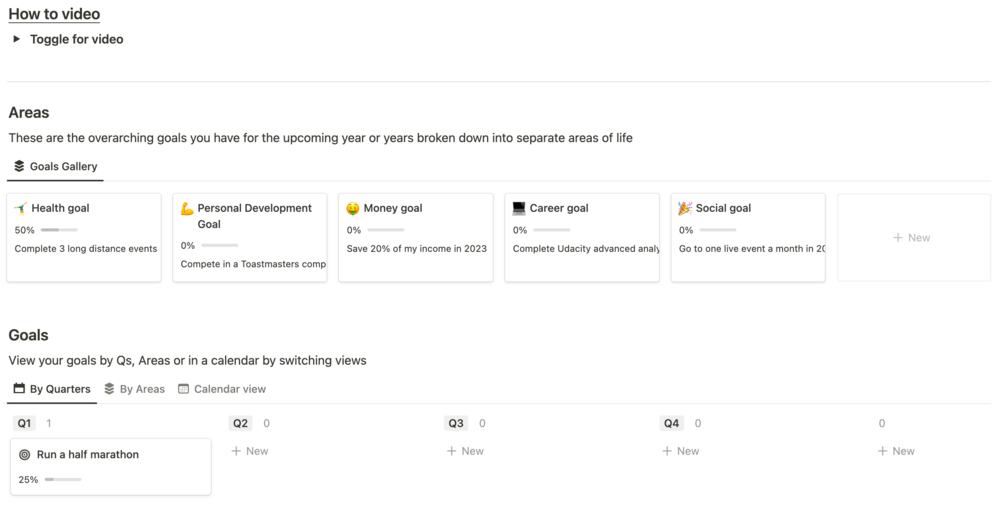Click the flexed bicep Personal Development icon
The width and height of the screenshot is (1005, 506).
[187, 208]
